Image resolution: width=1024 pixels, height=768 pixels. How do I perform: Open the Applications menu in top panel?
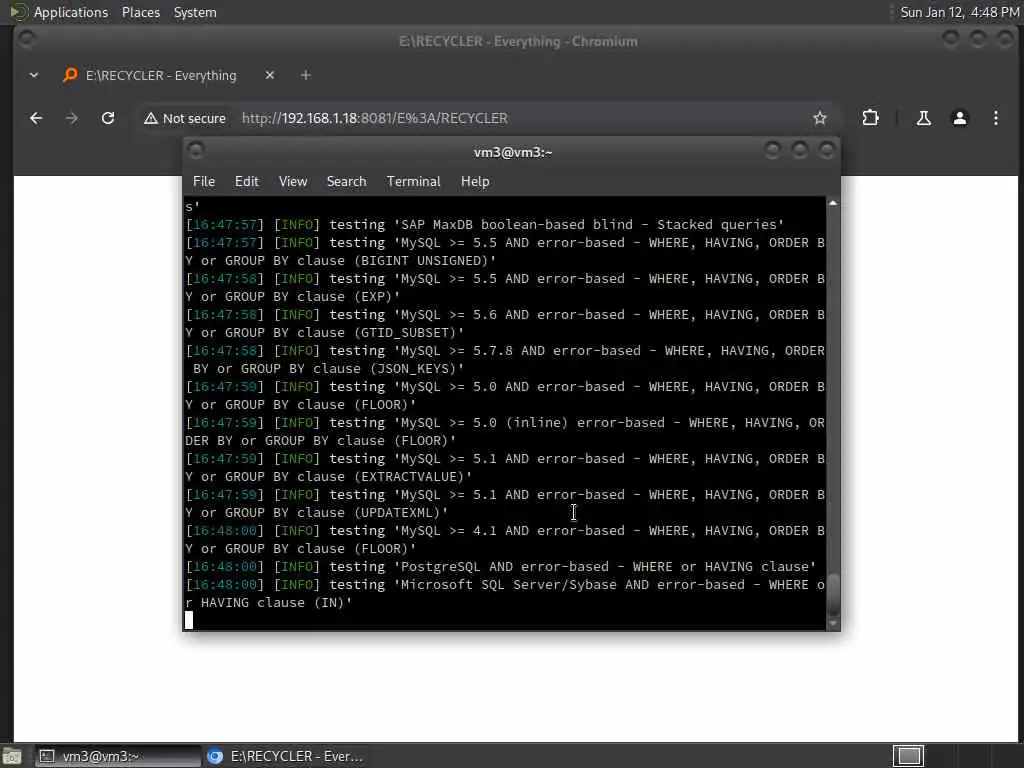[71, 12]
